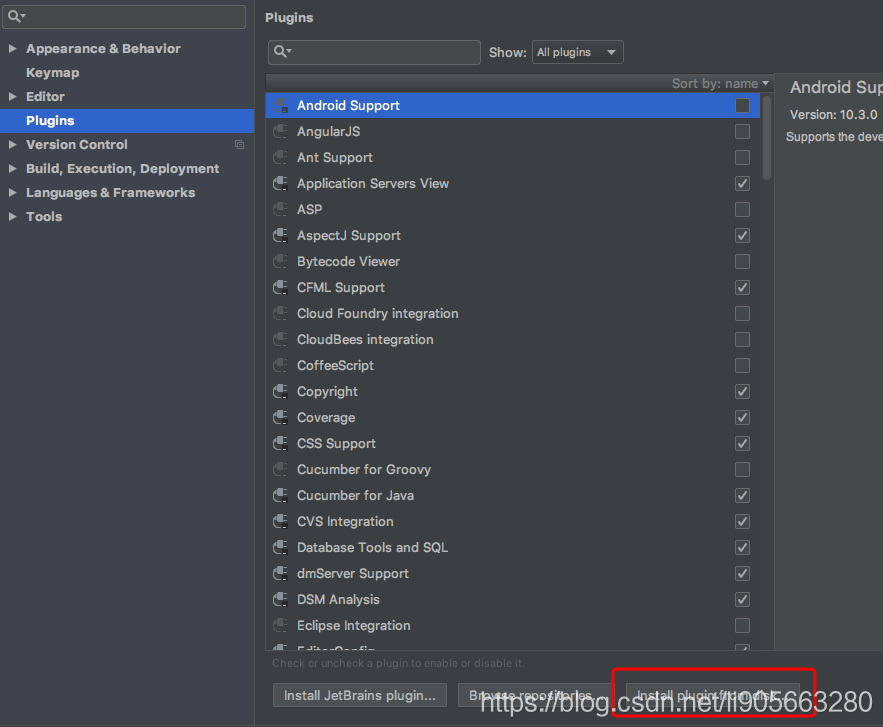
Task: Select Plugins in settings tree
Action: 127,121
